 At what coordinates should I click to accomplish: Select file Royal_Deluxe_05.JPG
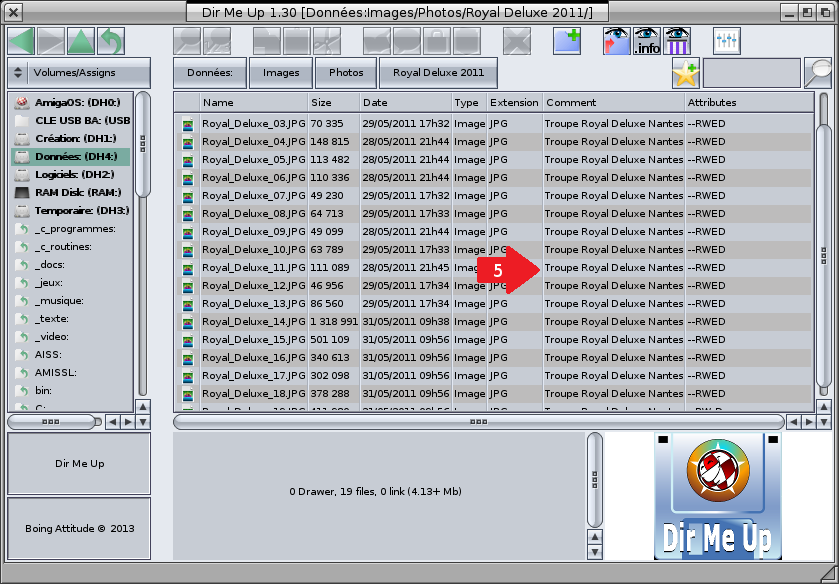coord(493,160)
